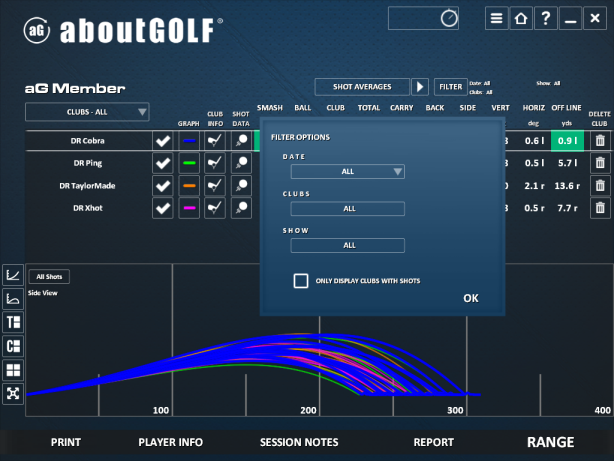Open the Show filter selector

(348, 245)
